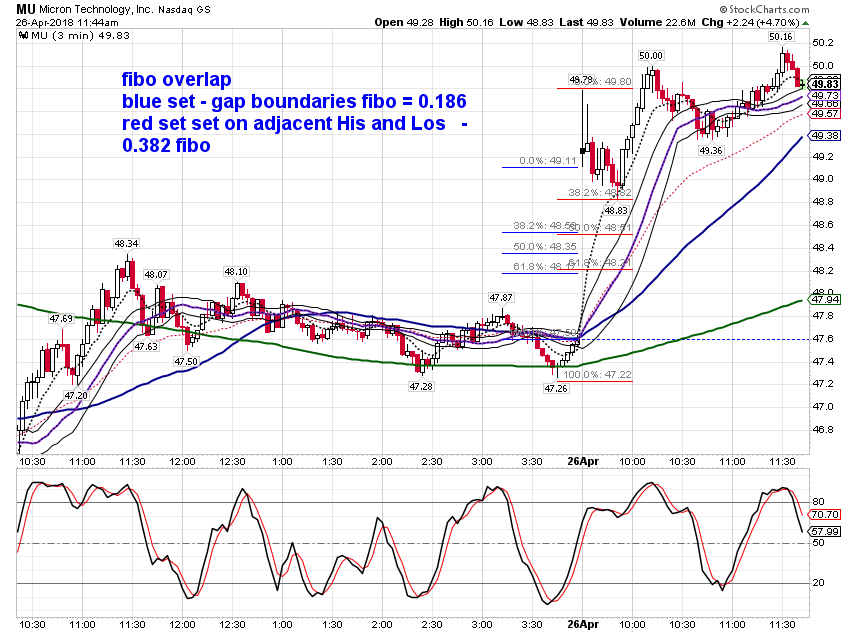This screenshot has width=850, height=633.
Task: Click "12:30" on the price chart's time axis
Action: [x=232, y=462]
